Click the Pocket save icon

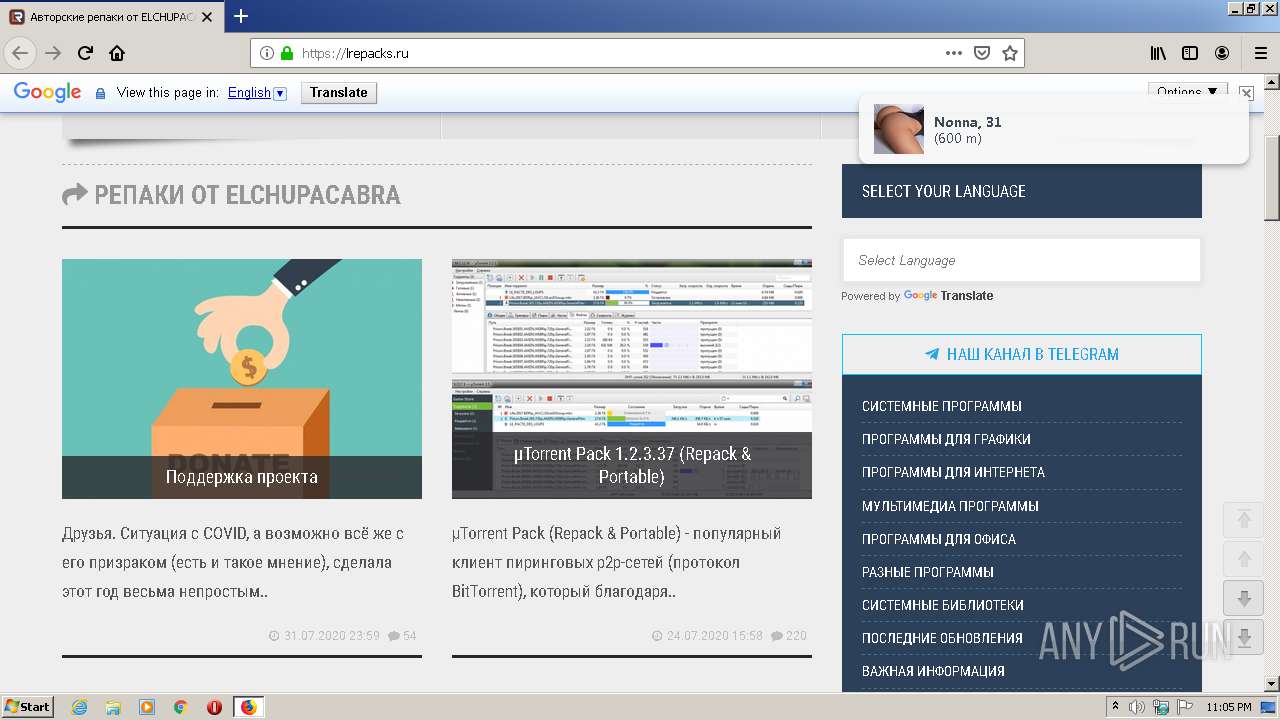coord(982,53)
